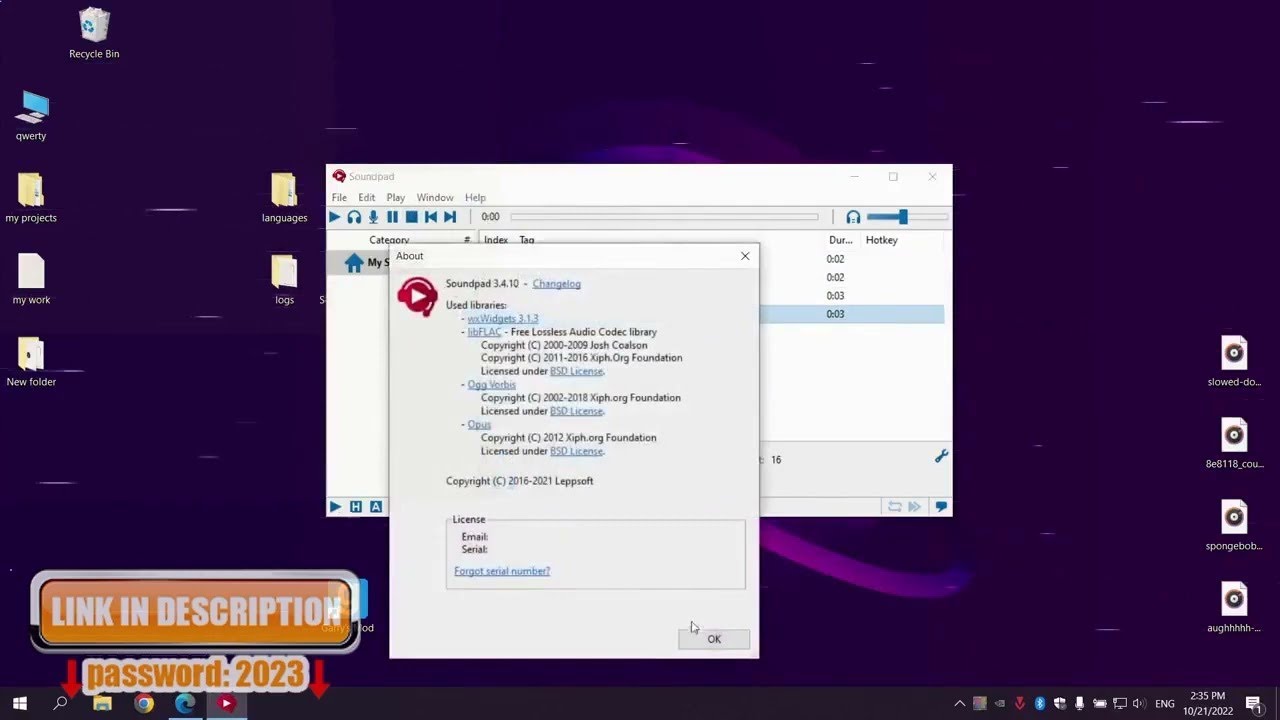Screen dimensions: 1280x720
Task: Open BSD License link under libFLAC
Action: (x=576, y=371)
